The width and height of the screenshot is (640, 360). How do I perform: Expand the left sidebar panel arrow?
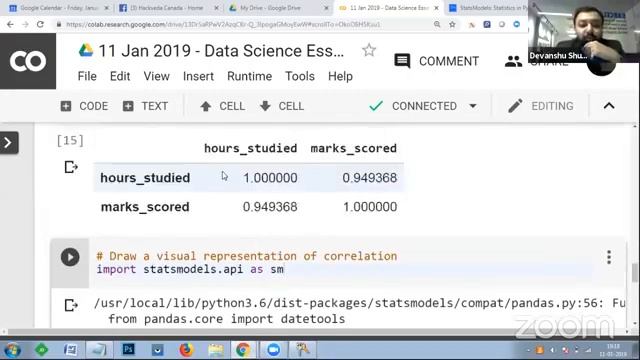point(9,142)
